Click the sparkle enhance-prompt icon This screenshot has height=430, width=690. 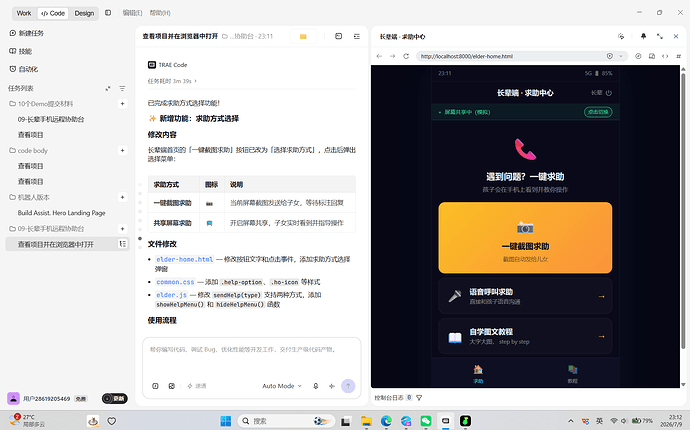(332, 386)
